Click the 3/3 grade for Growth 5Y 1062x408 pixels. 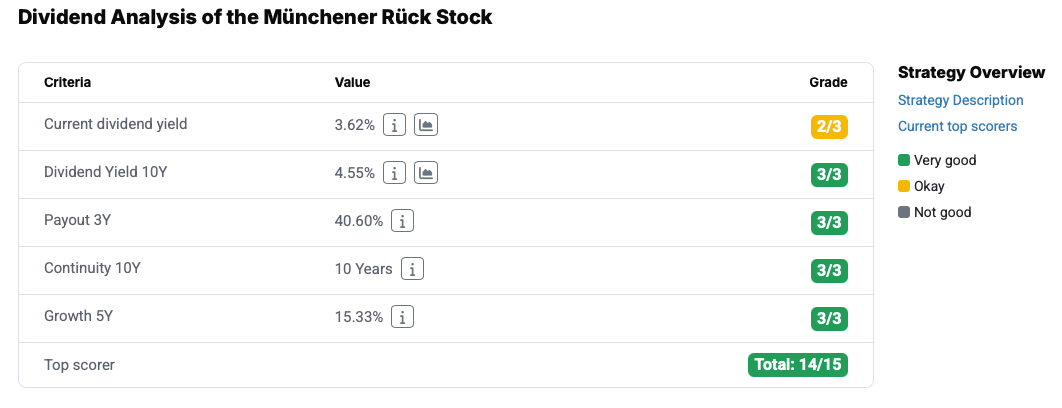pos(829,318)
